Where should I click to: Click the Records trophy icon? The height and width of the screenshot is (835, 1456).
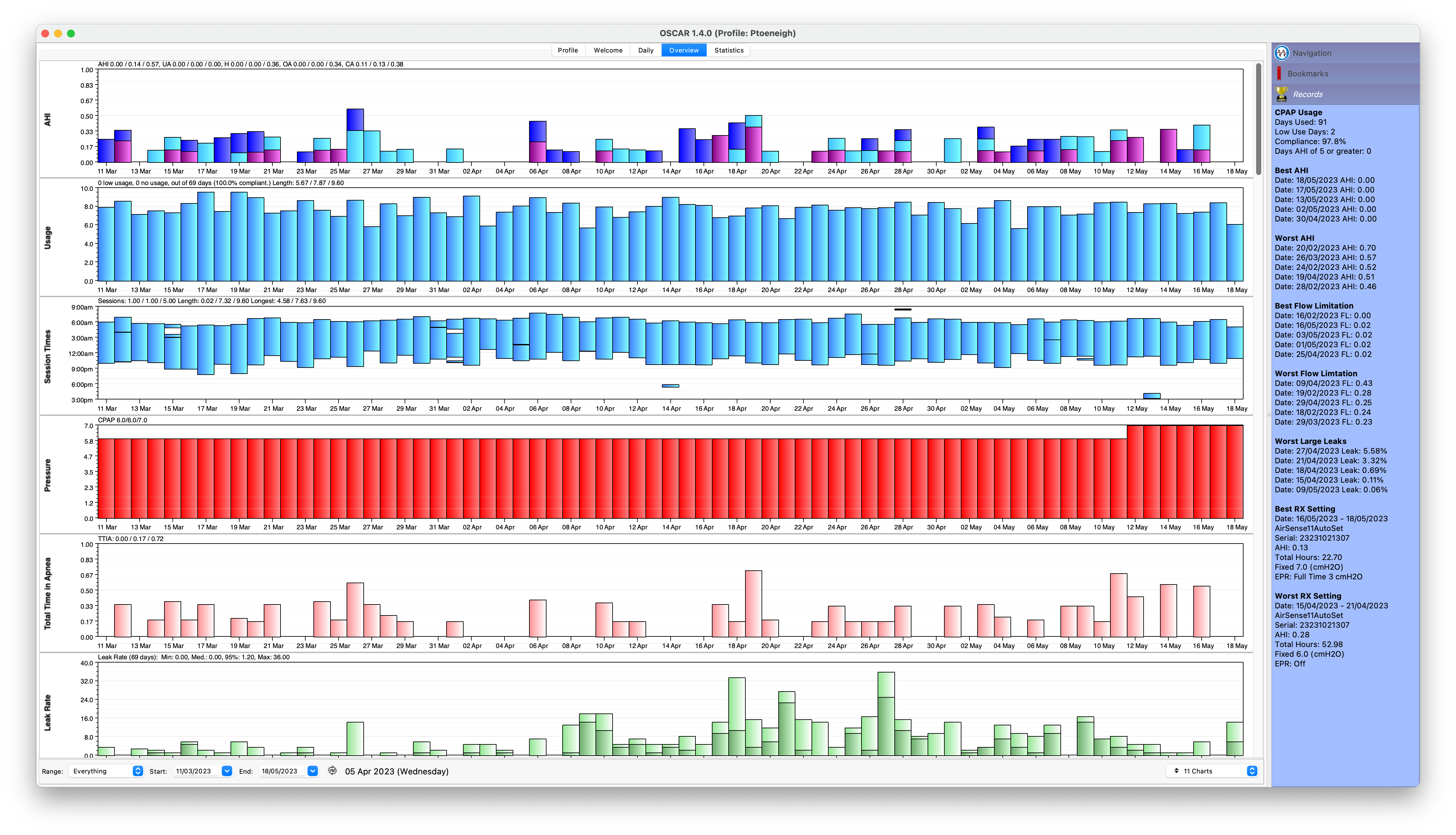(x=1281, y=94)
